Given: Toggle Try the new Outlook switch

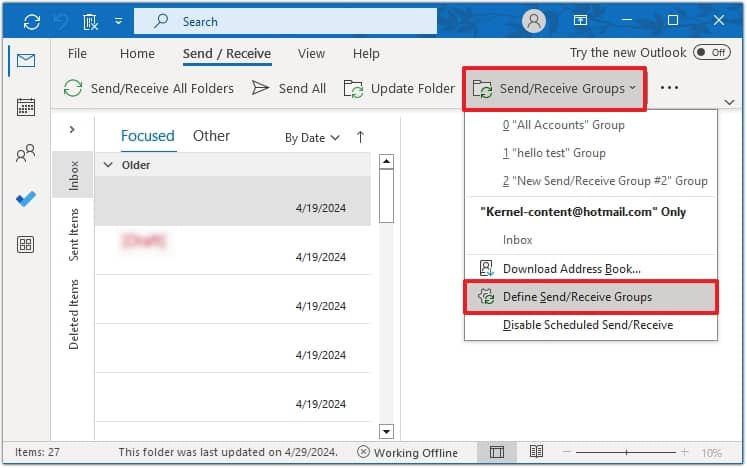Looking at the screenshot, I should pos(712,52).
